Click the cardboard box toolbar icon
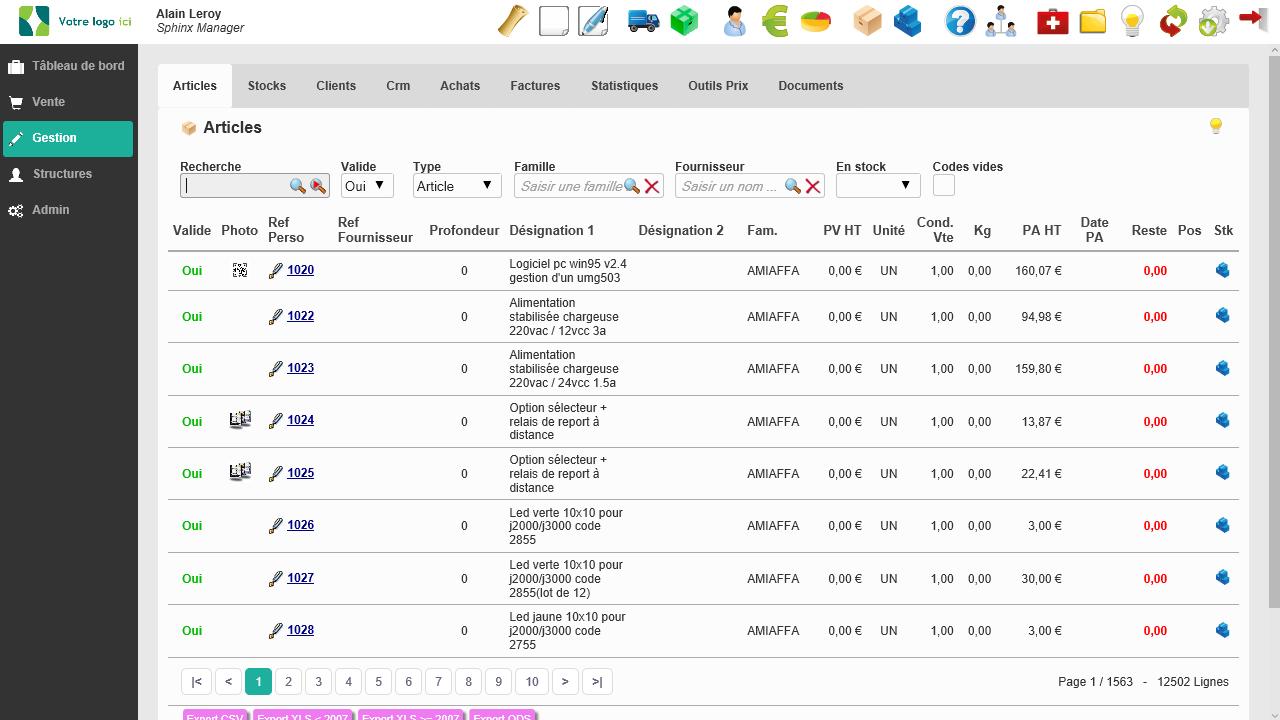This screenshot has width=1280, height=720. 867,21
